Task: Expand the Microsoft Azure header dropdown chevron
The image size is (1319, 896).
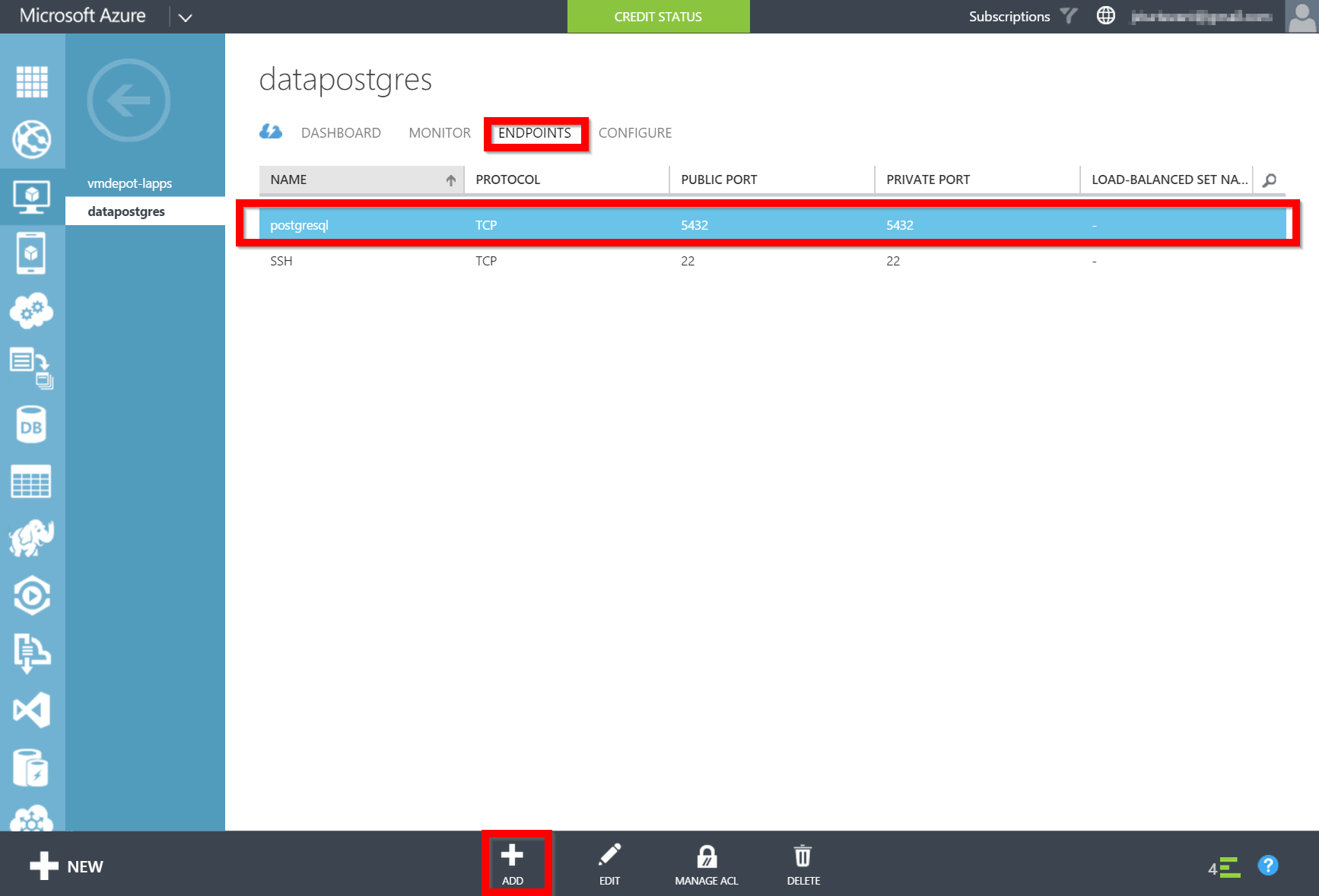Action: [x=185, y=17]
